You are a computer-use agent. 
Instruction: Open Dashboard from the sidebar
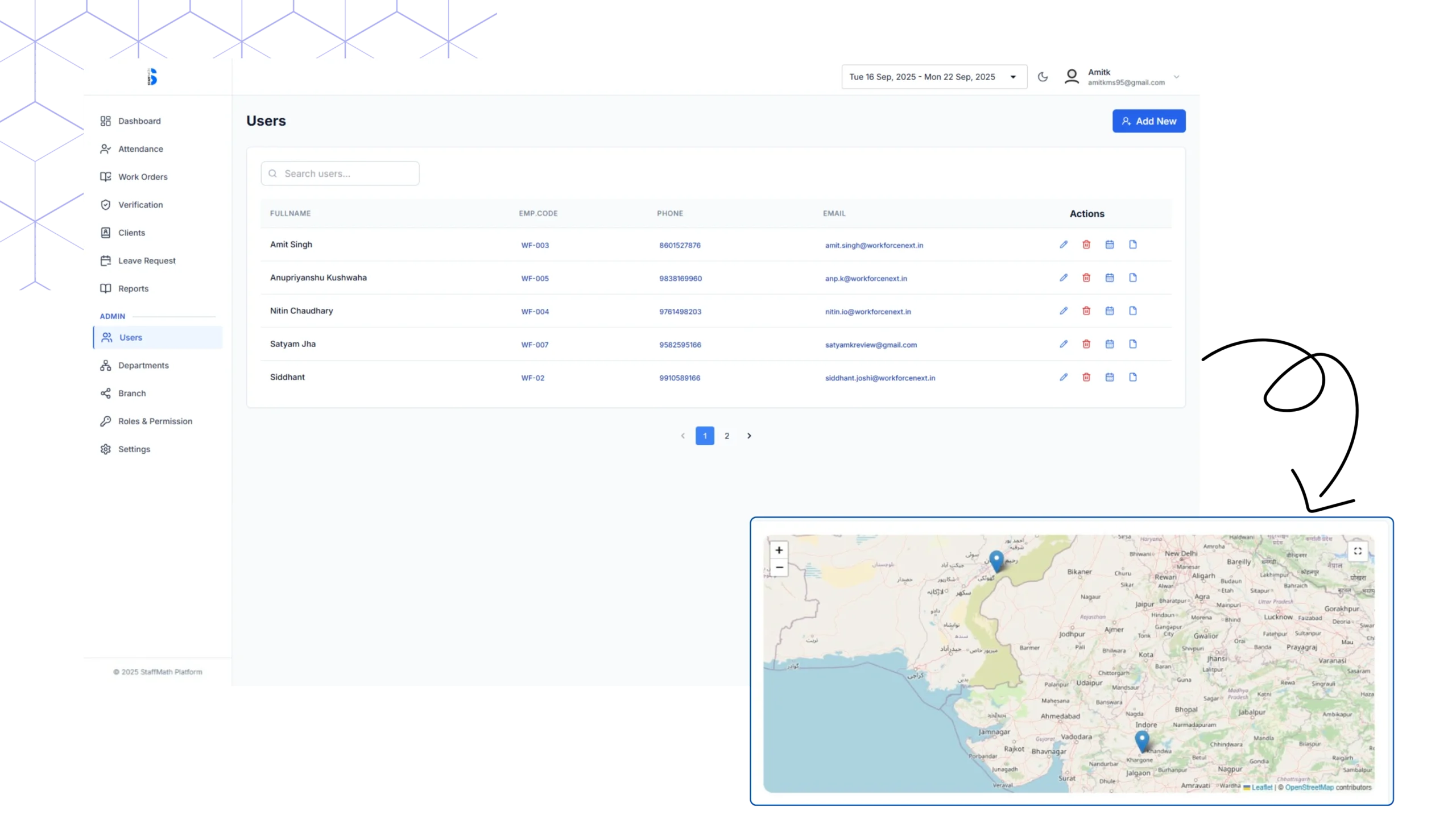click(139, 121)
